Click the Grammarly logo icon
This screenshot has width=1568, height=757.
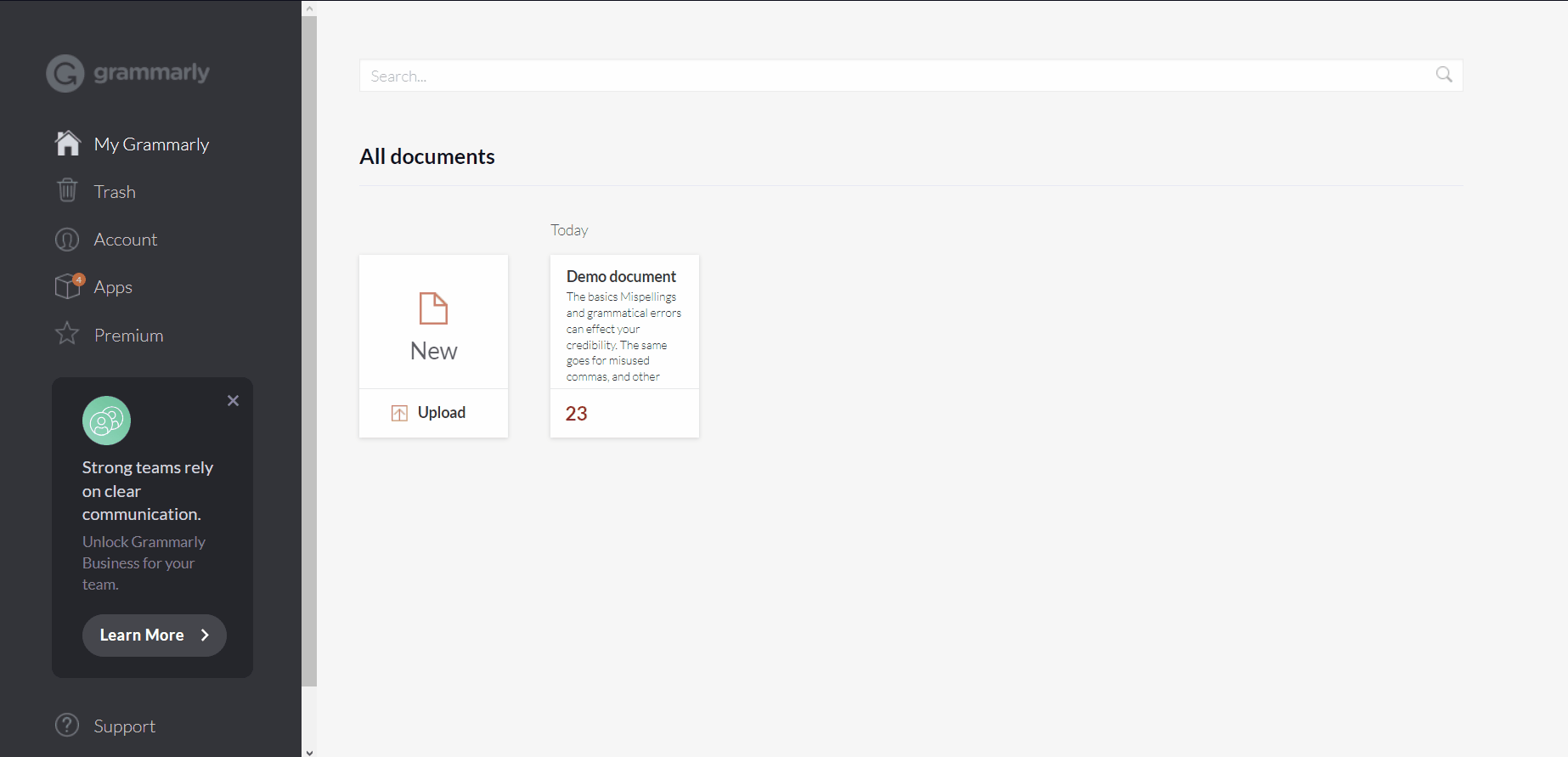point(65,74)
